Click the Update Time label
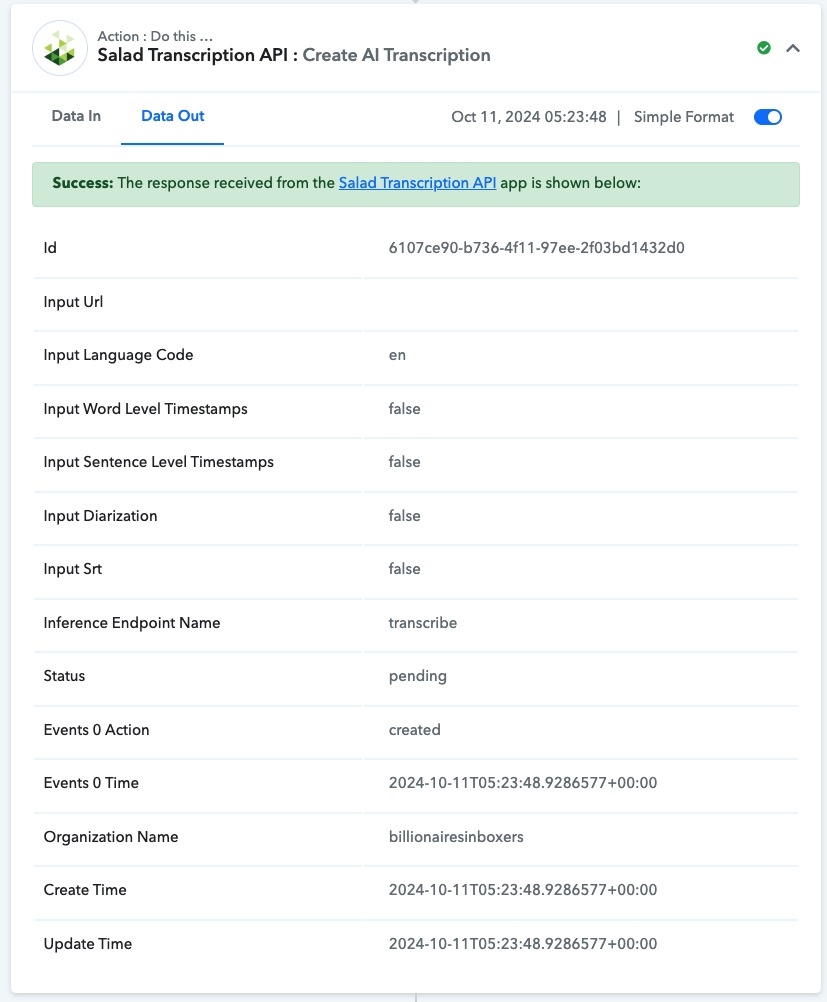This screenshot has height=1002, width=827. 88,944
